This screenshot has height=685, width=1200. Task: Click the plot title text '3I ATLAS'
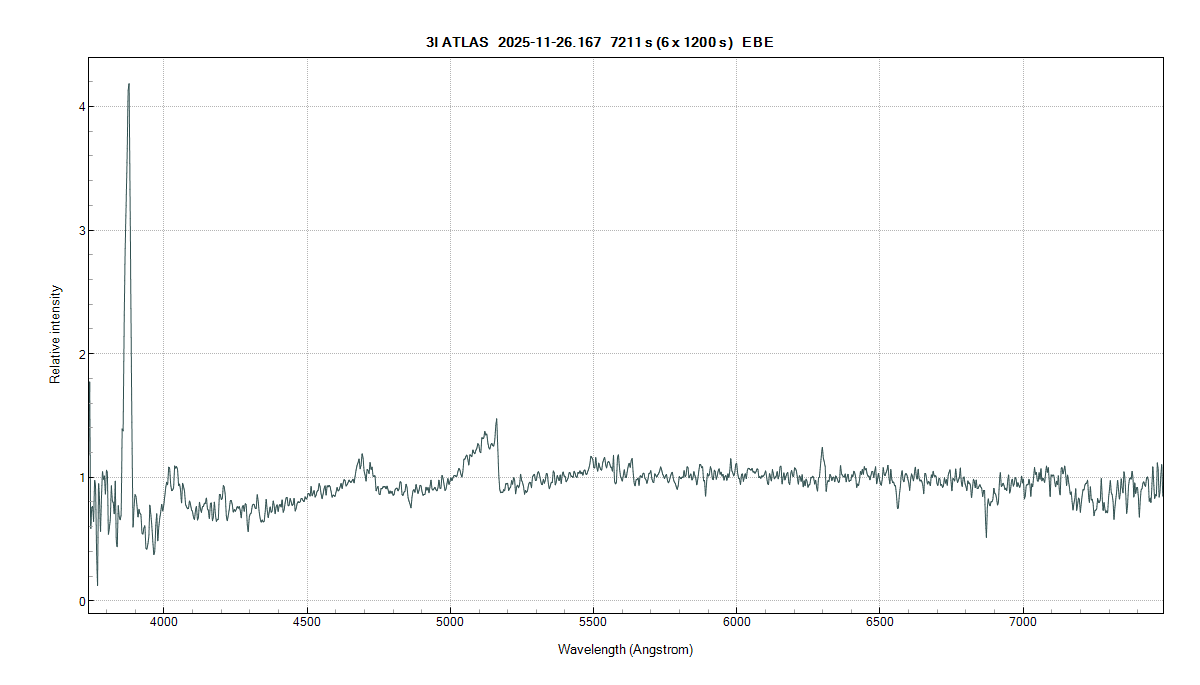(x=456, y=42)
